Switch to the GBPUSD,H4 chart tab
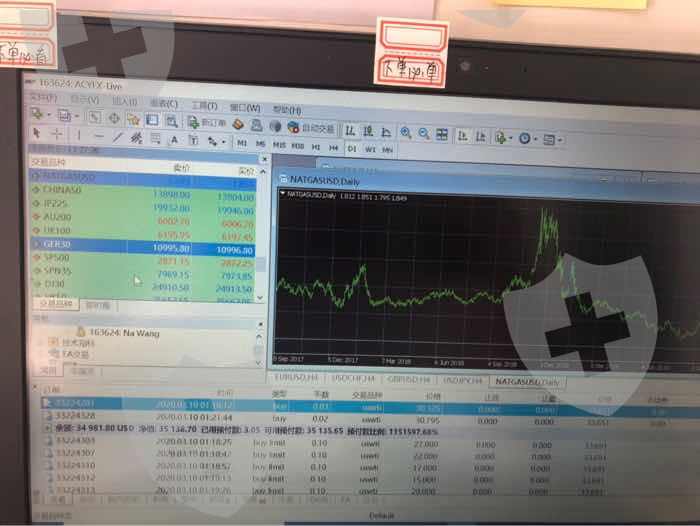The image size is (700, 526). [x=408, y=380]
